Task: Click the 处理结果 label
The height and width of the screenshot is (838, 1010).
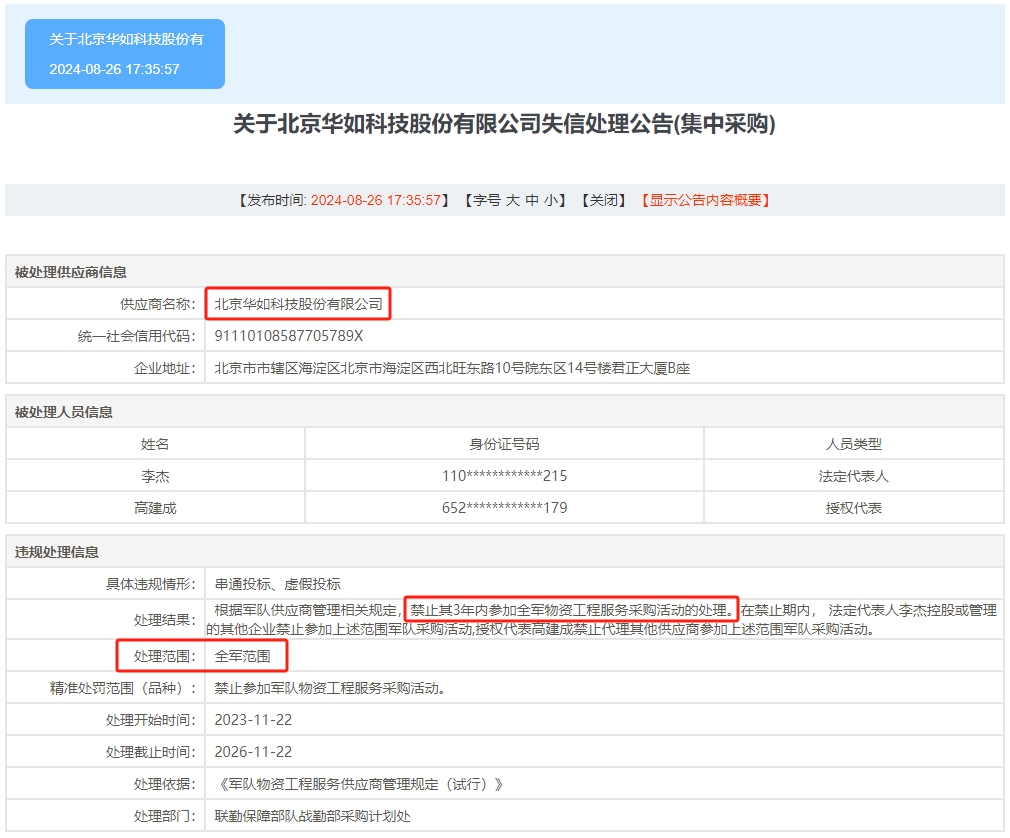Action: (164, 620)
